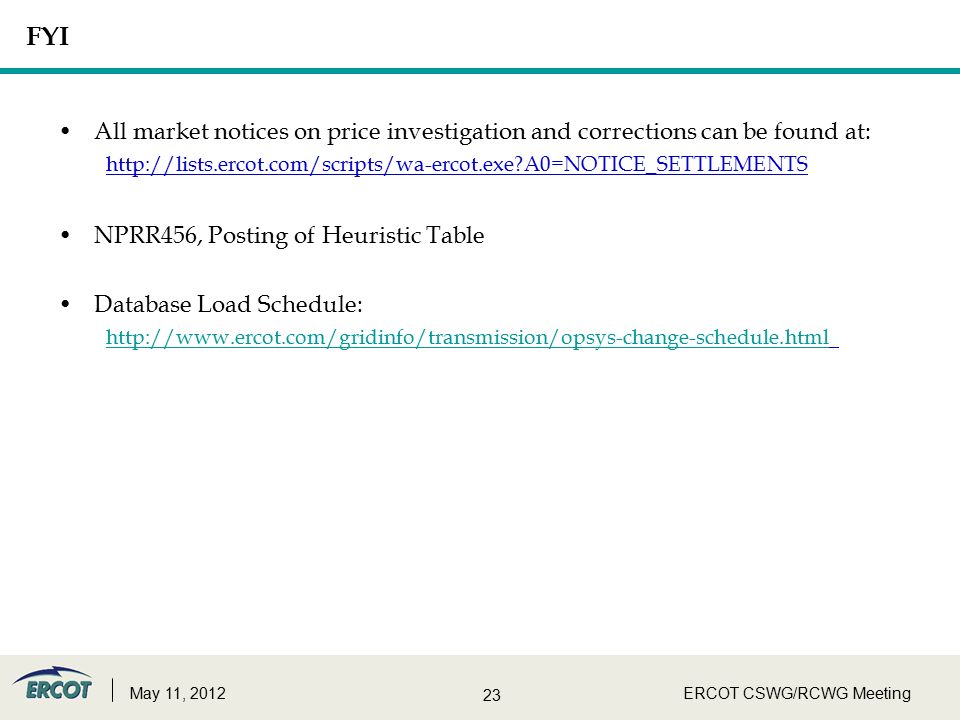Click the blue swoosh arc above the ERCOT lettering

pos(53,673)
